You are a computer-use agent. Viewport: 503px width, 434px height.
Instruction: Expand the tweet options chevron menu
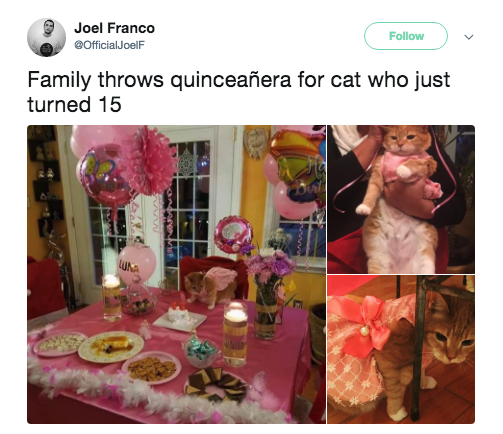point(469,37)
